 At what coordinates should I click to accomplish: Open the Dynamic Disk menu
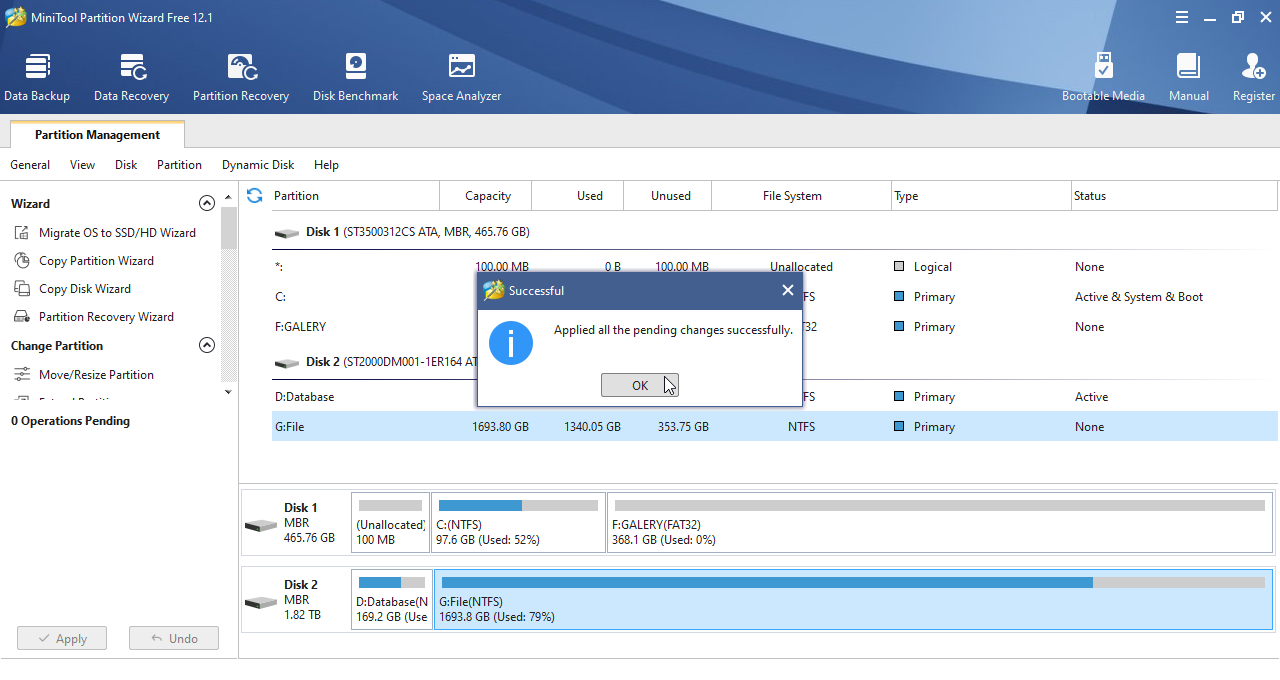pyautogui.click(x=258, y=165)
